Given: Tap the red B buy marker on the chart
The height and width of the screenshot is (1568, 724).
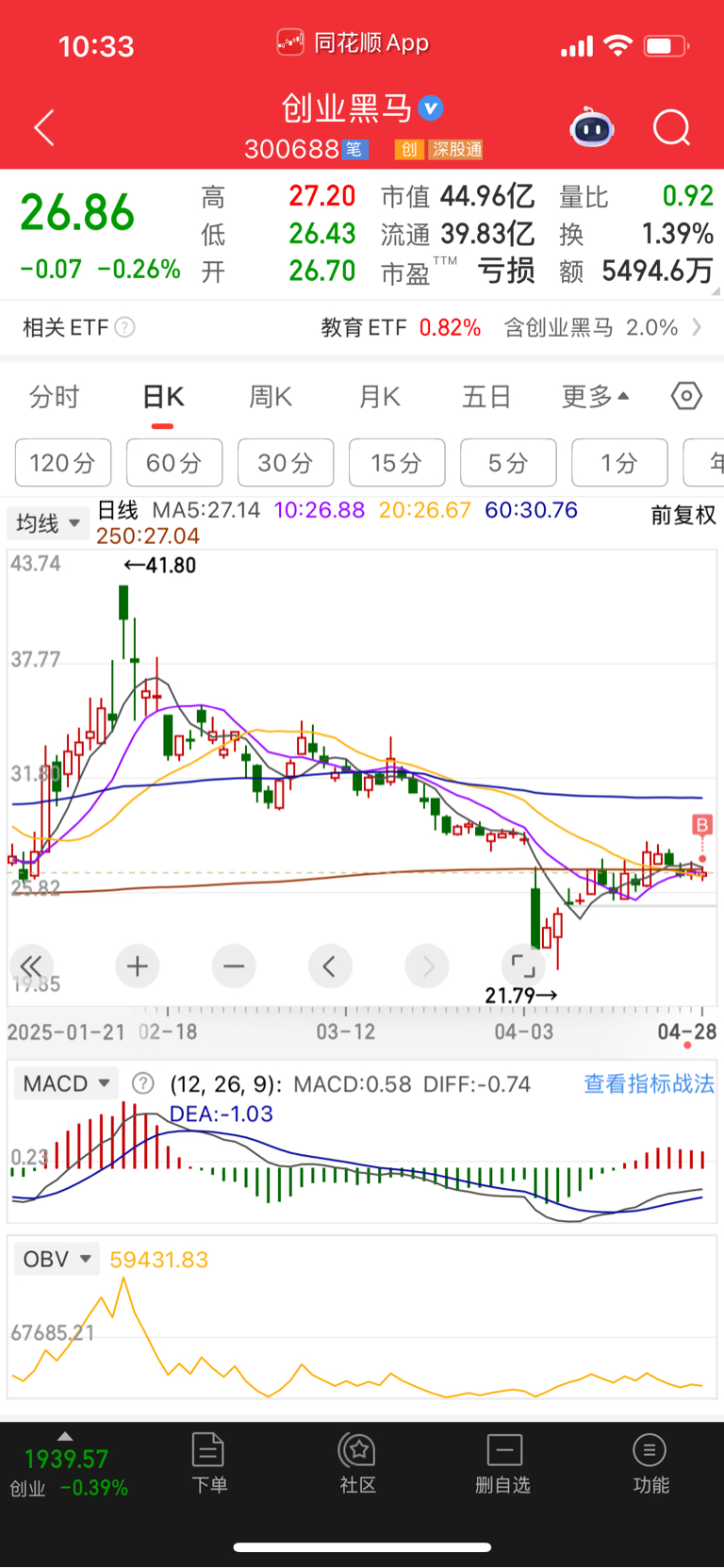Looking at the screenshot, I should 701,826.
